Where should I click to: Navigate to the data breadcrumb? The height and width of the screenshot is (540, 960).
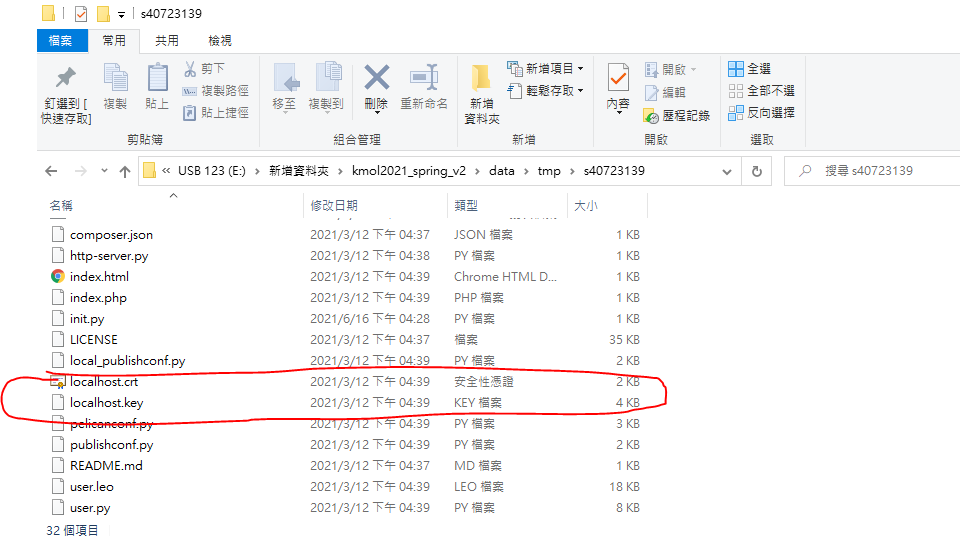pyautogui.click(x=501, y=171)
